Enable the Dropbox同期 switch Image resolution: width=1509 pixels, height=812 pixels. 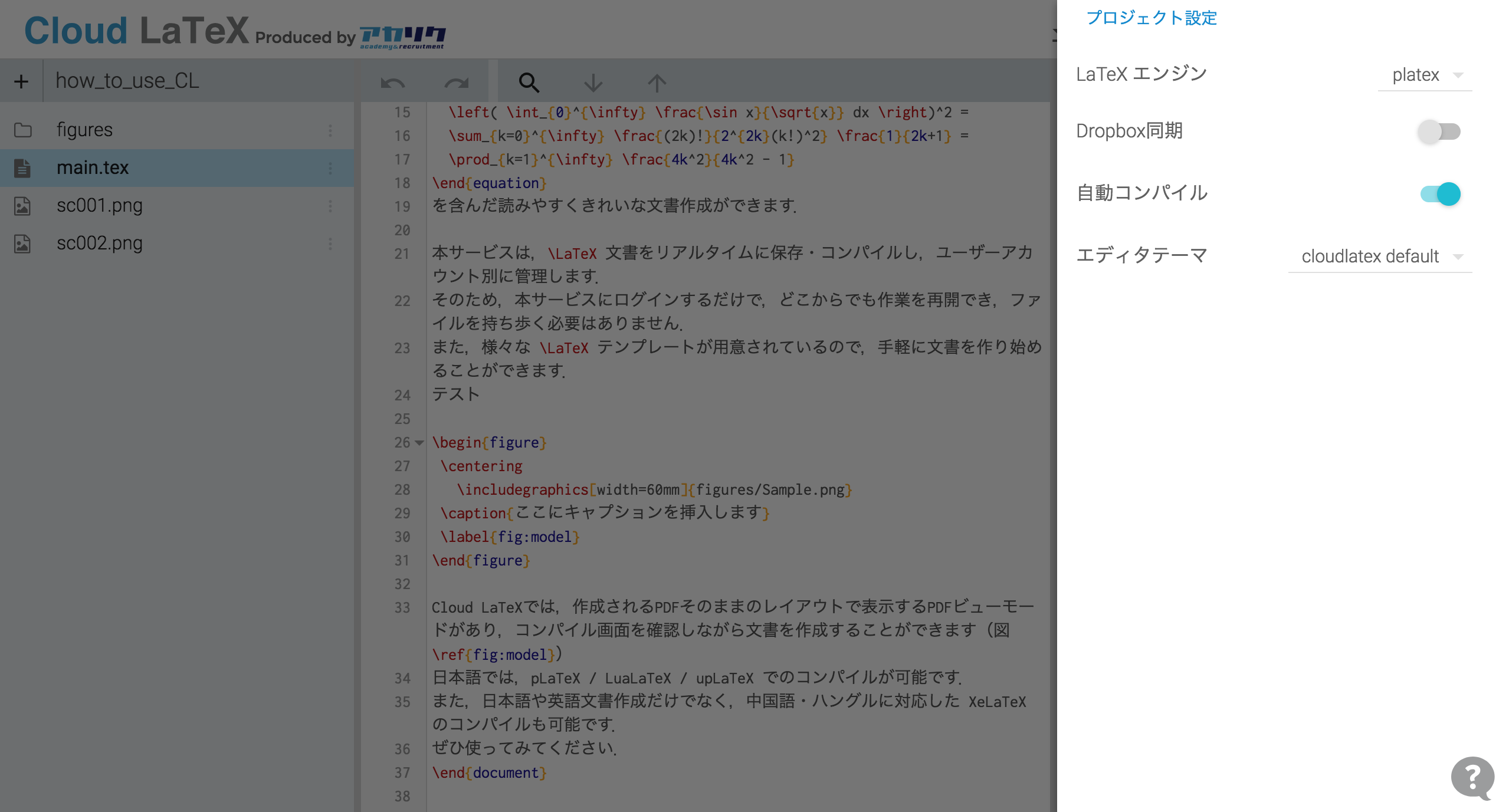(x=1439, y=132)
